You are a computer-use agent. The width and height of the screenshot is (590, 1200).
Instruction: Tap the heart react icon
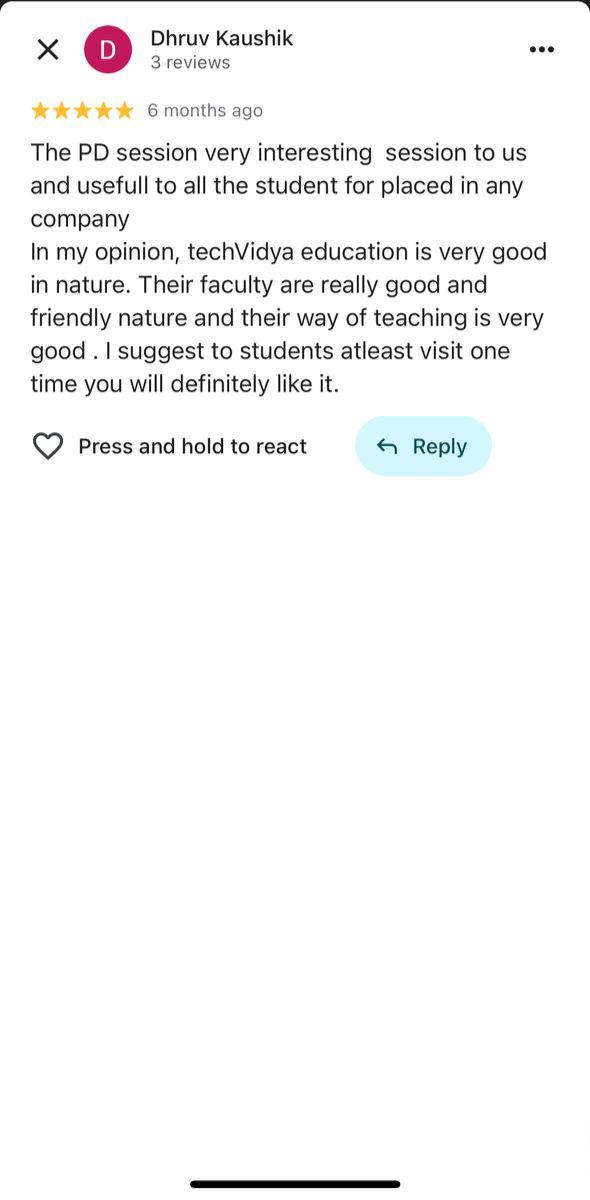pos(48,446)
